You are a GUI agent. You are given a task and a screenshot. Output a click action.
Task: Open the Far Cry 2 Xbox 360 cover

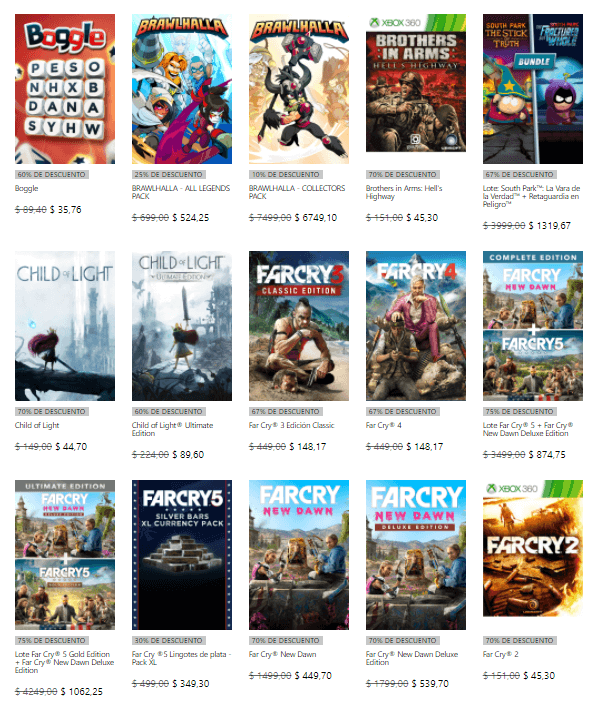(533, 548)
